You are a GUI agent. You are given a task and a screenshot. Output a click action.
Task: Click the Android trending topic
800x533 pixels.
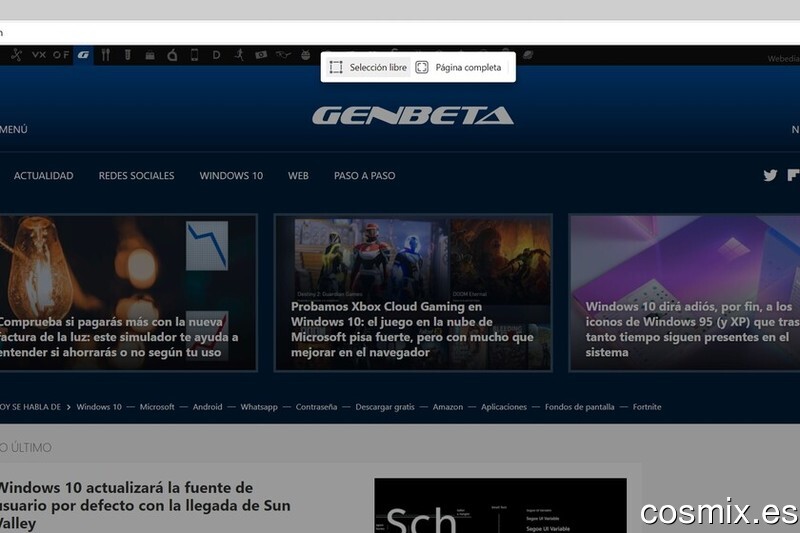click(207, 407)
